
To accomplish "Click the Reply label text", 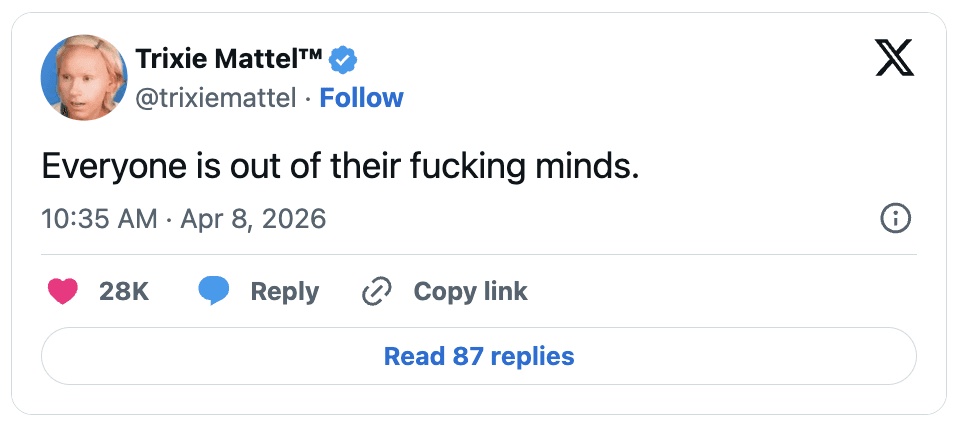I will 284,291.
